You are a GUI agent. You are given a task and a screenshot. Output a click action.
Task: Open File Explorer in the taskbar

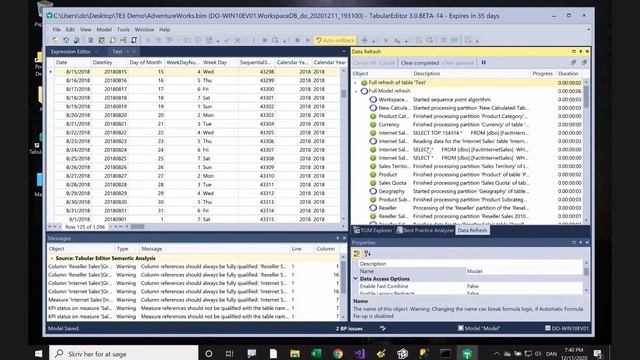pos(295,353)
